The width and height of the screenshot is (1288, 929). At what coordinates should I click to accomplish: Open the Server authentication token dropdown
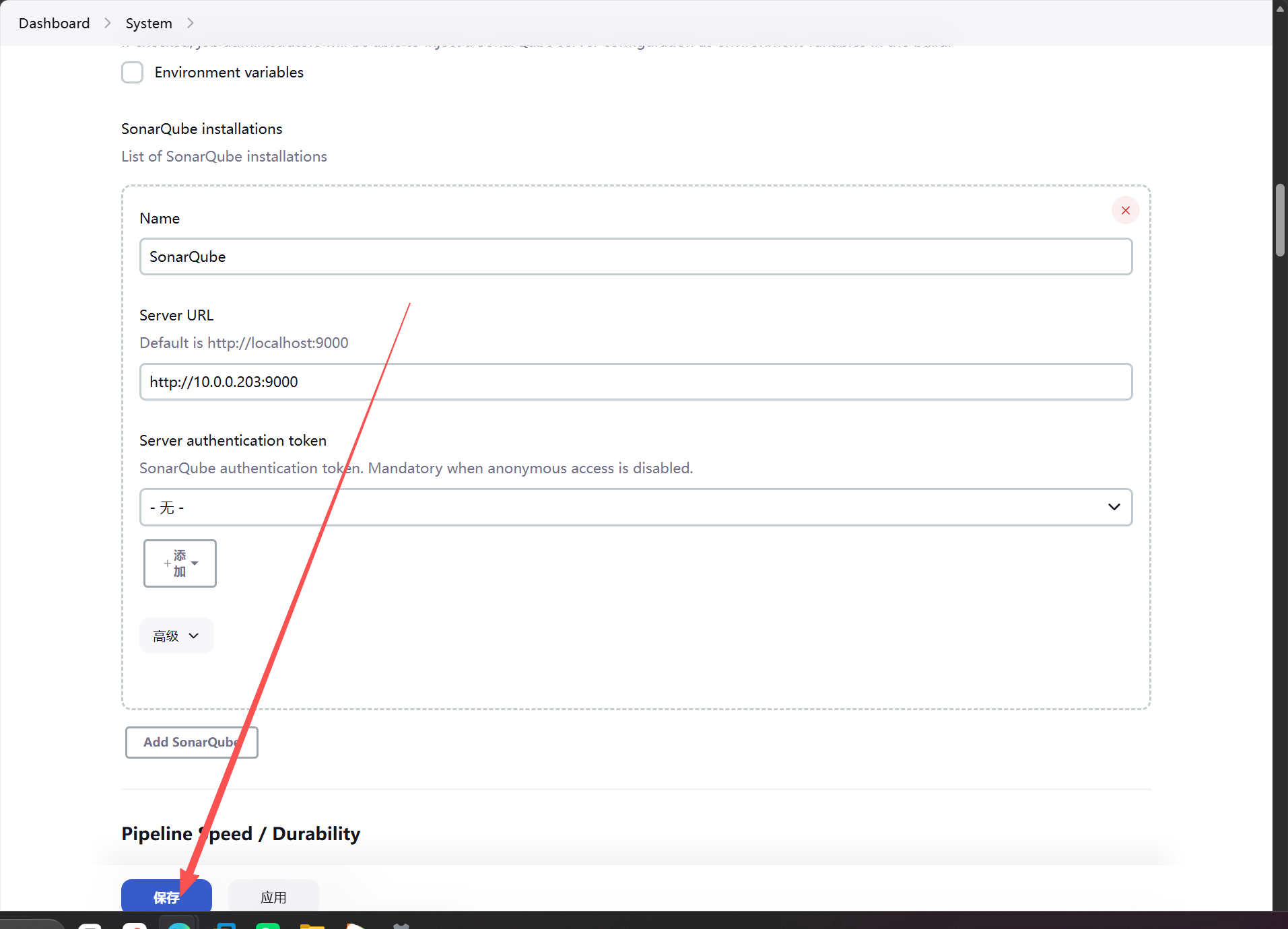636,507
